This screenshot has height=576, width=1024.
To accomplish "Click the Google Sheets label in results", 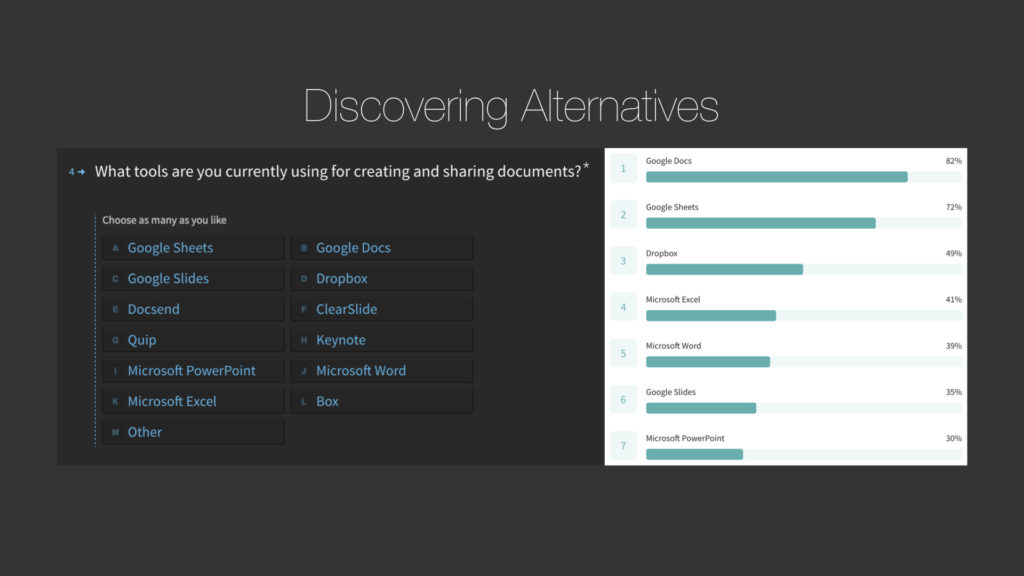I will tap(672, 208).
